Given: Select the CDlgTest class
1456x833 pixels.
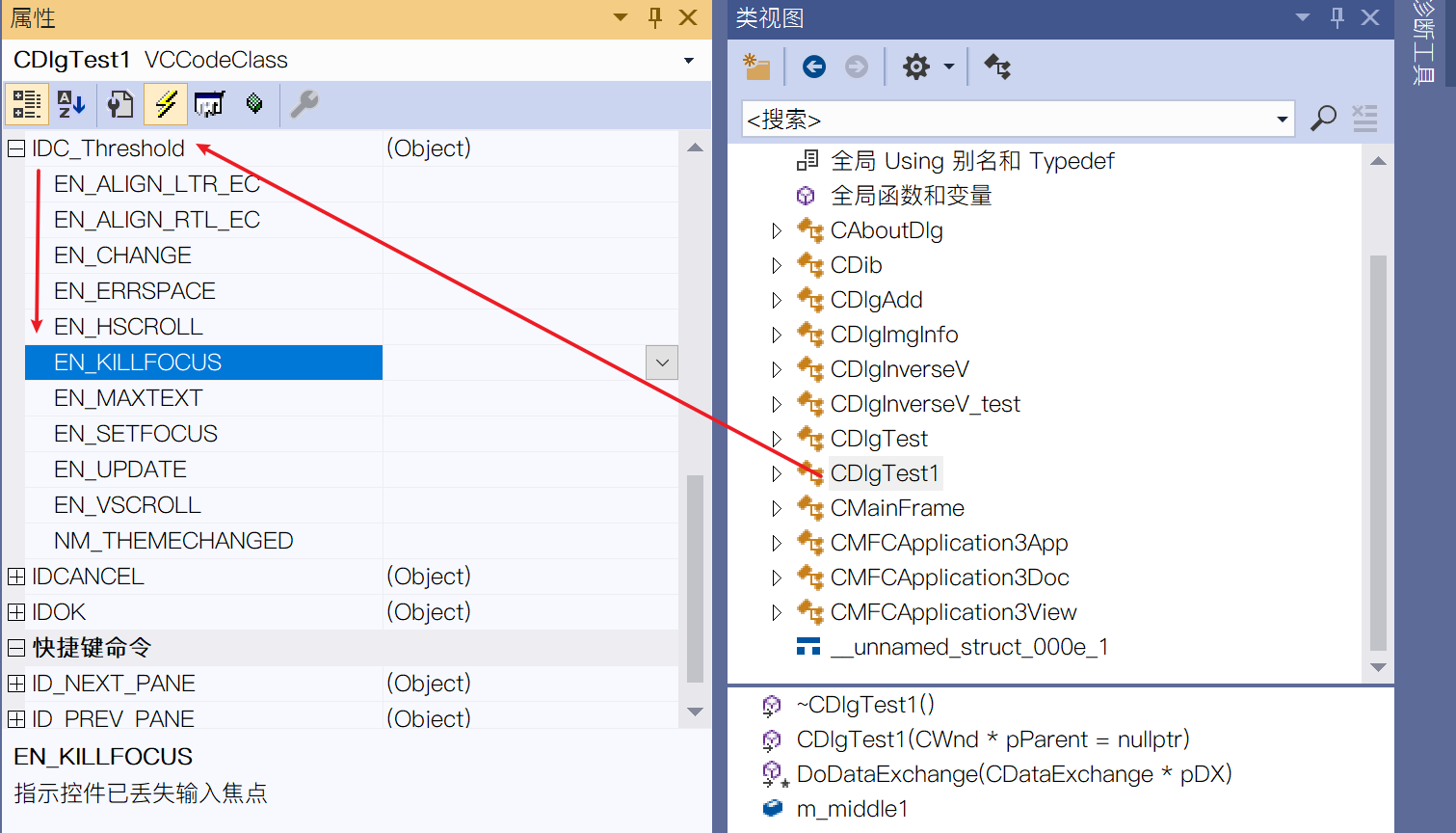Looking at the screenshot, I should pyautogui.click(x=879, y=439).
